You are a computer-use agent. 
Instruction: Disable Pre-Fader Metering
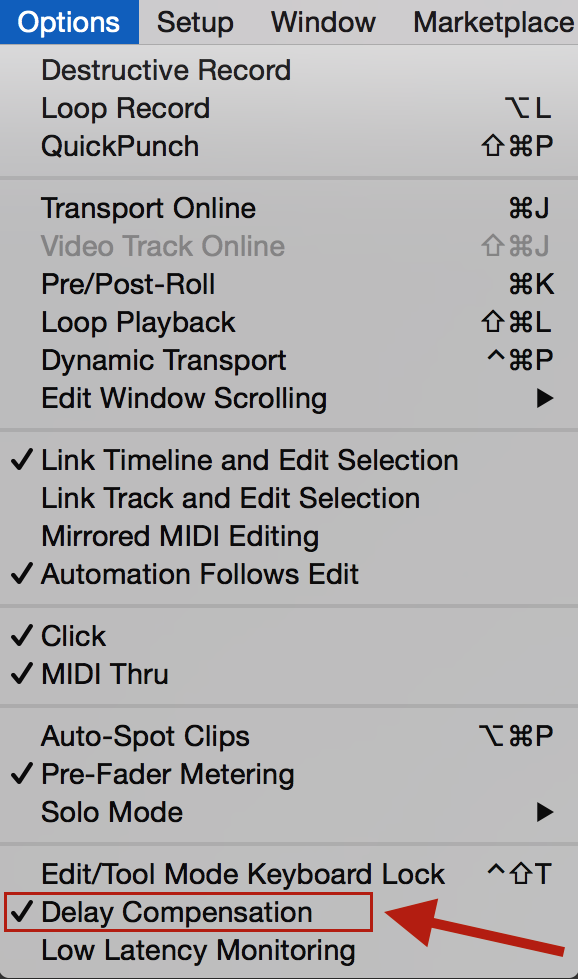(168, 774)
